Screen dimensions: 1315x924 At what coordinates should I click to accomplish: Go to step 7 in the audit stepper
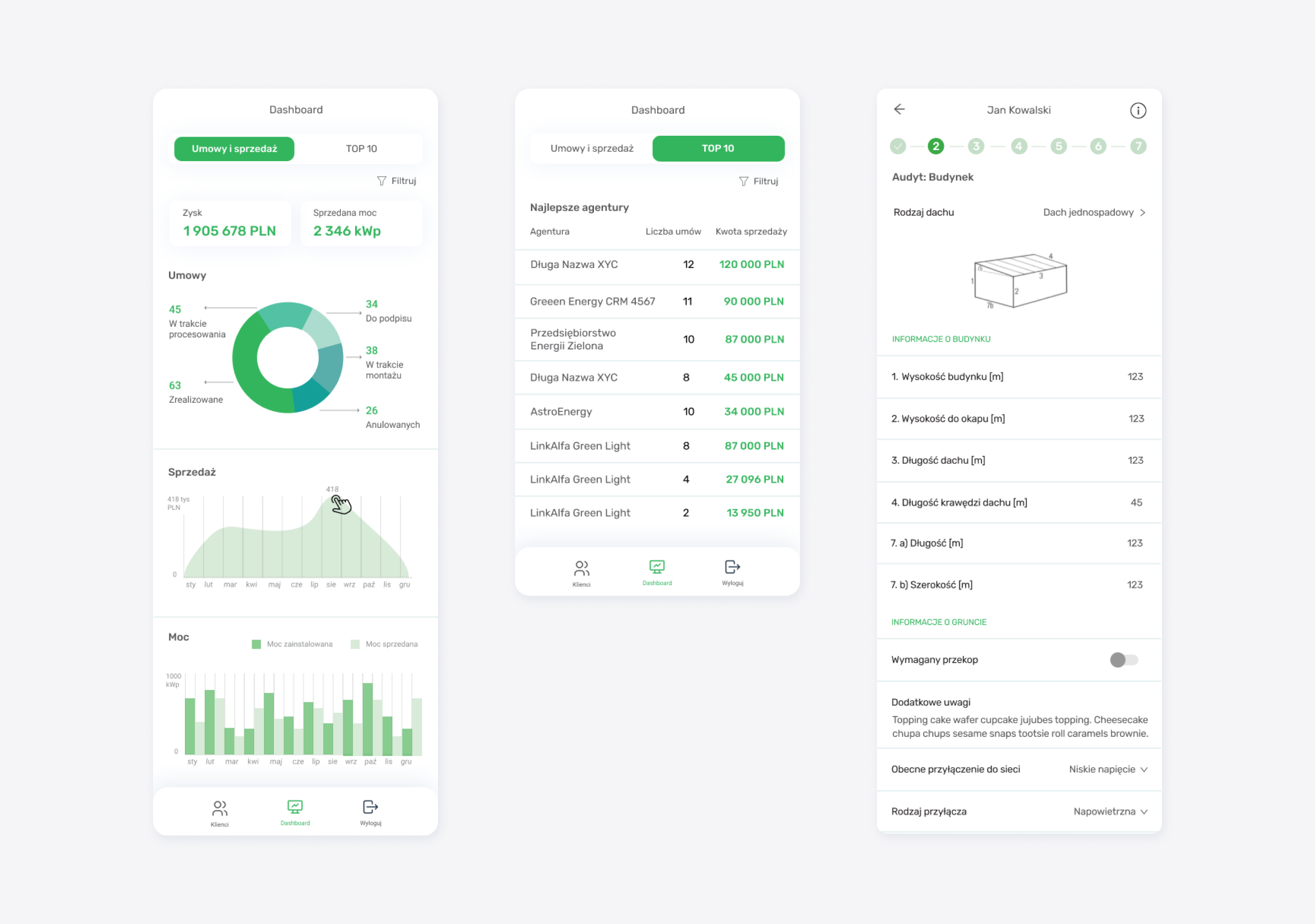pyautogui.click(x=1138, y=147)
